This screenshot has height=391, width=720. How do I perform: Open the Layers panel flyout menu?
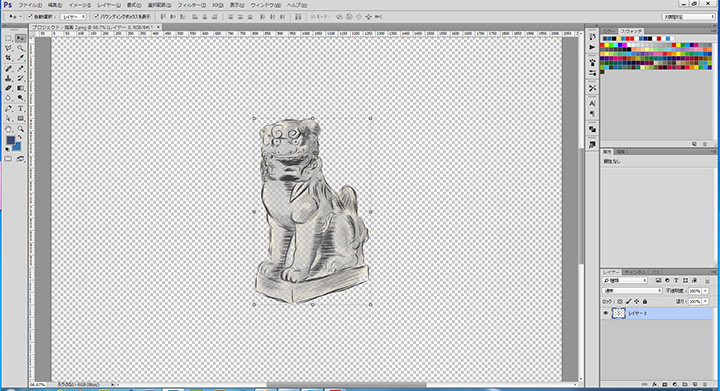[713, 272]
